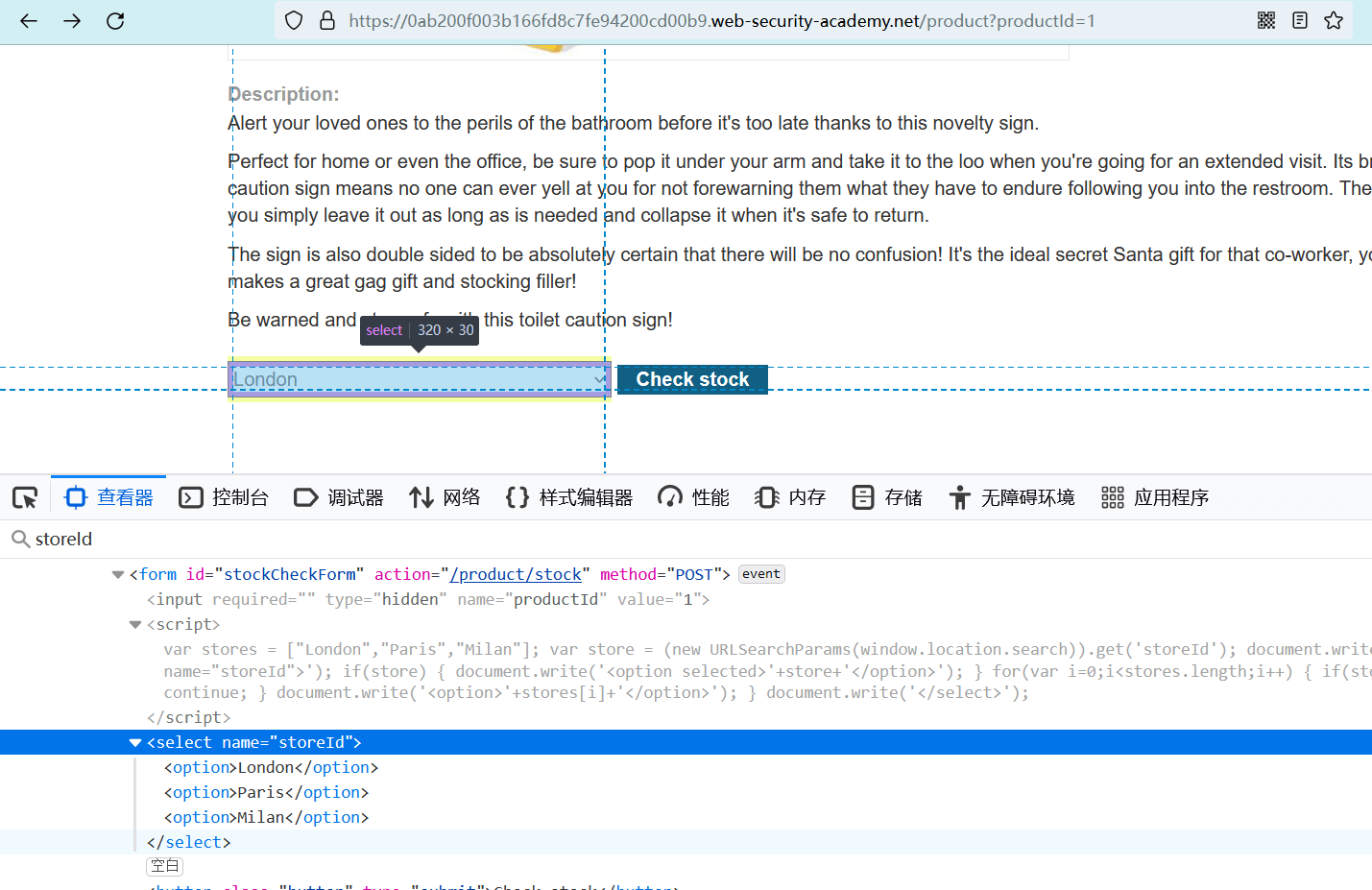Select the closing </script> tag row
The height and width of the screenshot is (890, 1372).
point(188,717)
